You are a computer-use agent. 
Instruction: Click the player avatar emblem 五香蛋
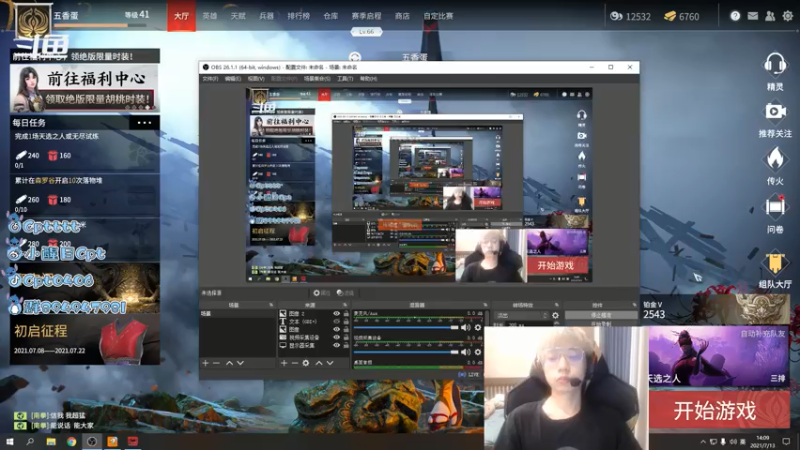tap(33, 21)
